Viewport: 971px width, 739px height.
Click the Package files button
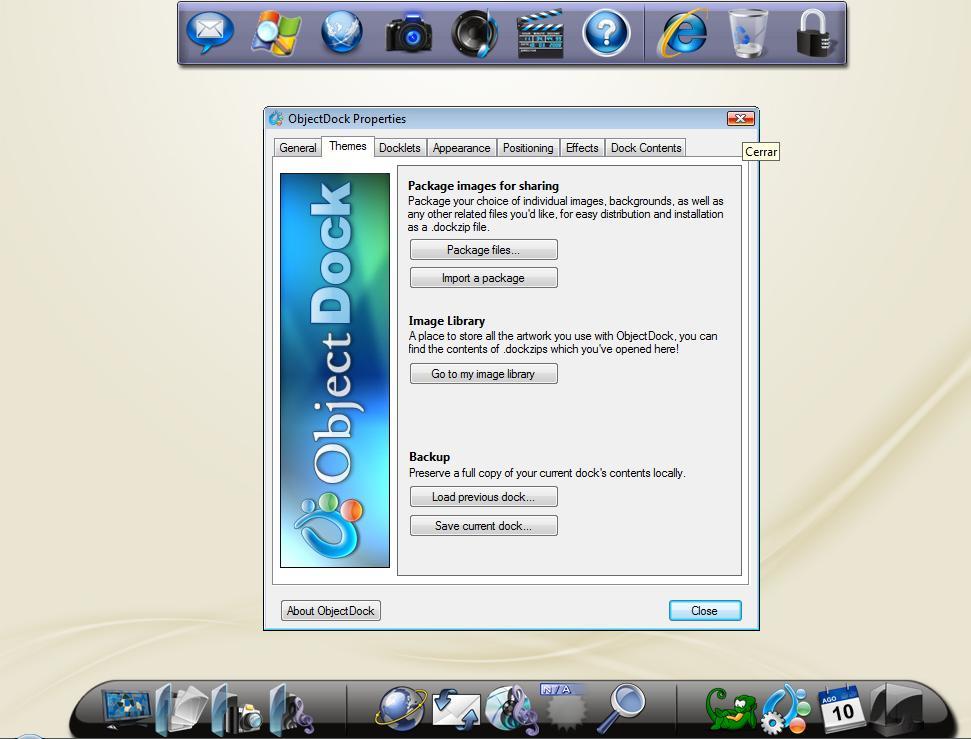coord(483,249)
